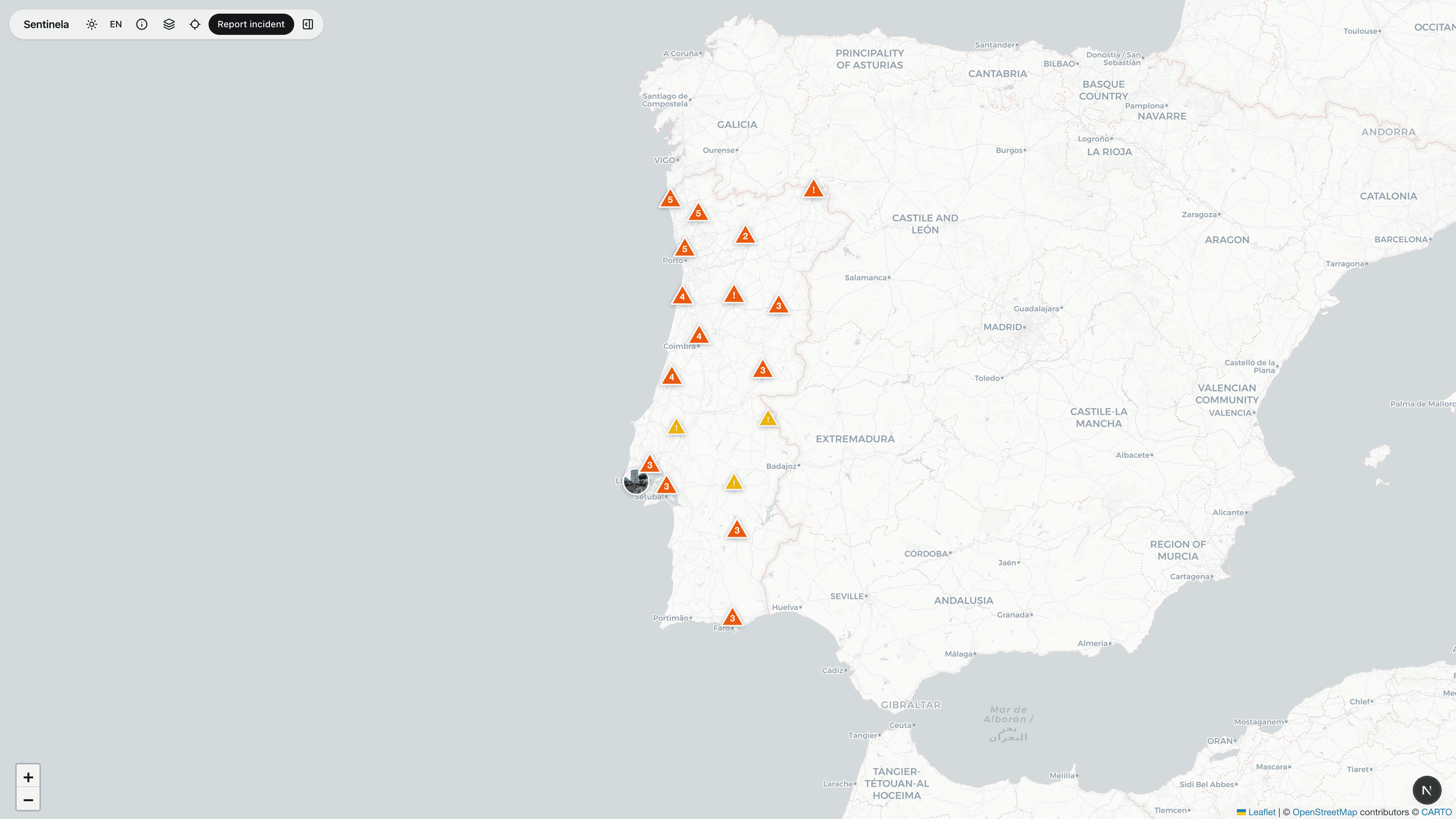Click the locate-me crosshair icon
1456x819 pixels.
point(195,24)
